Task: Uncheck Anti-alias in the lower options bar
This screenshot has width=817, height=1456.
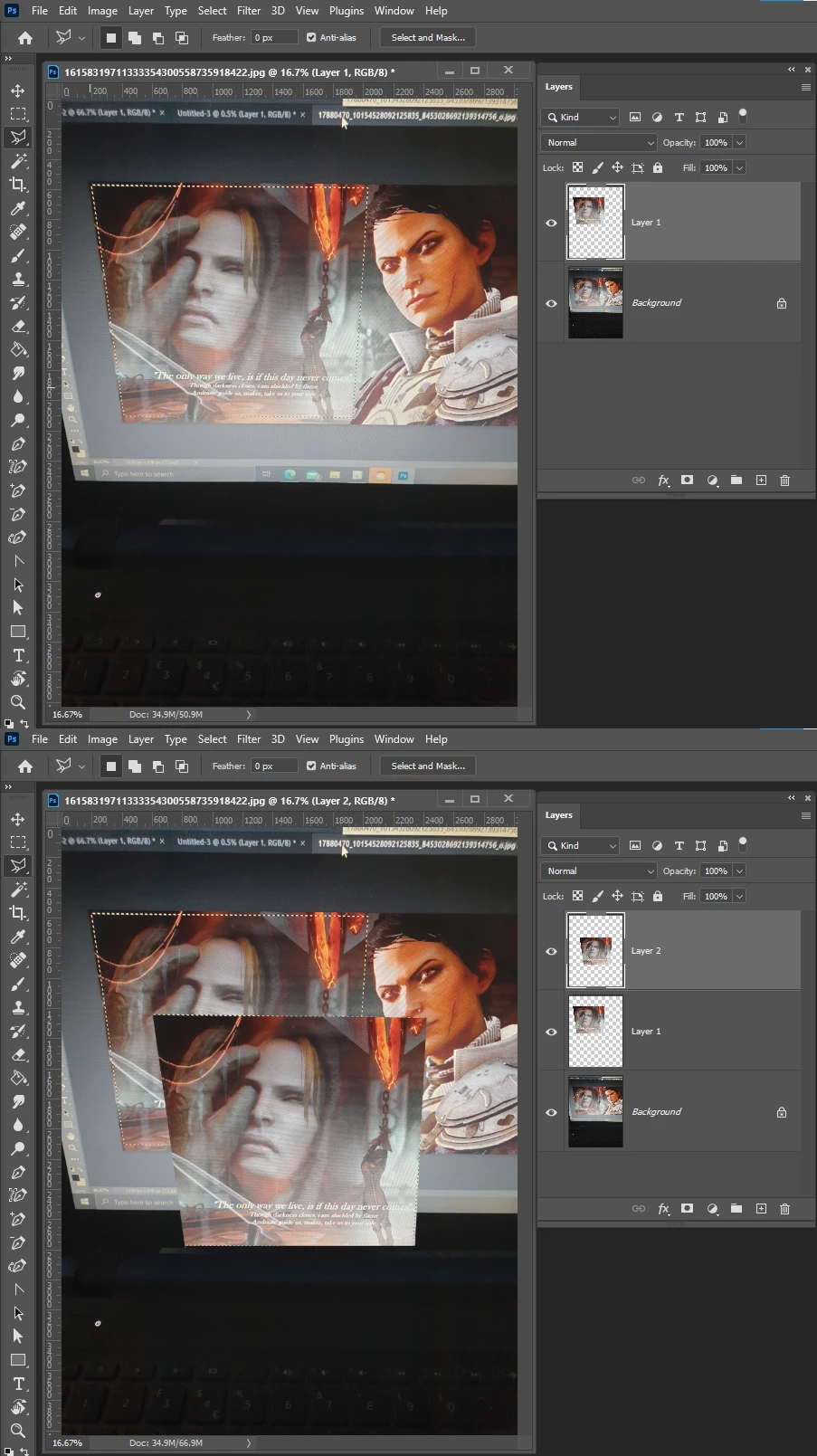Action: click(x=311, y=766)
